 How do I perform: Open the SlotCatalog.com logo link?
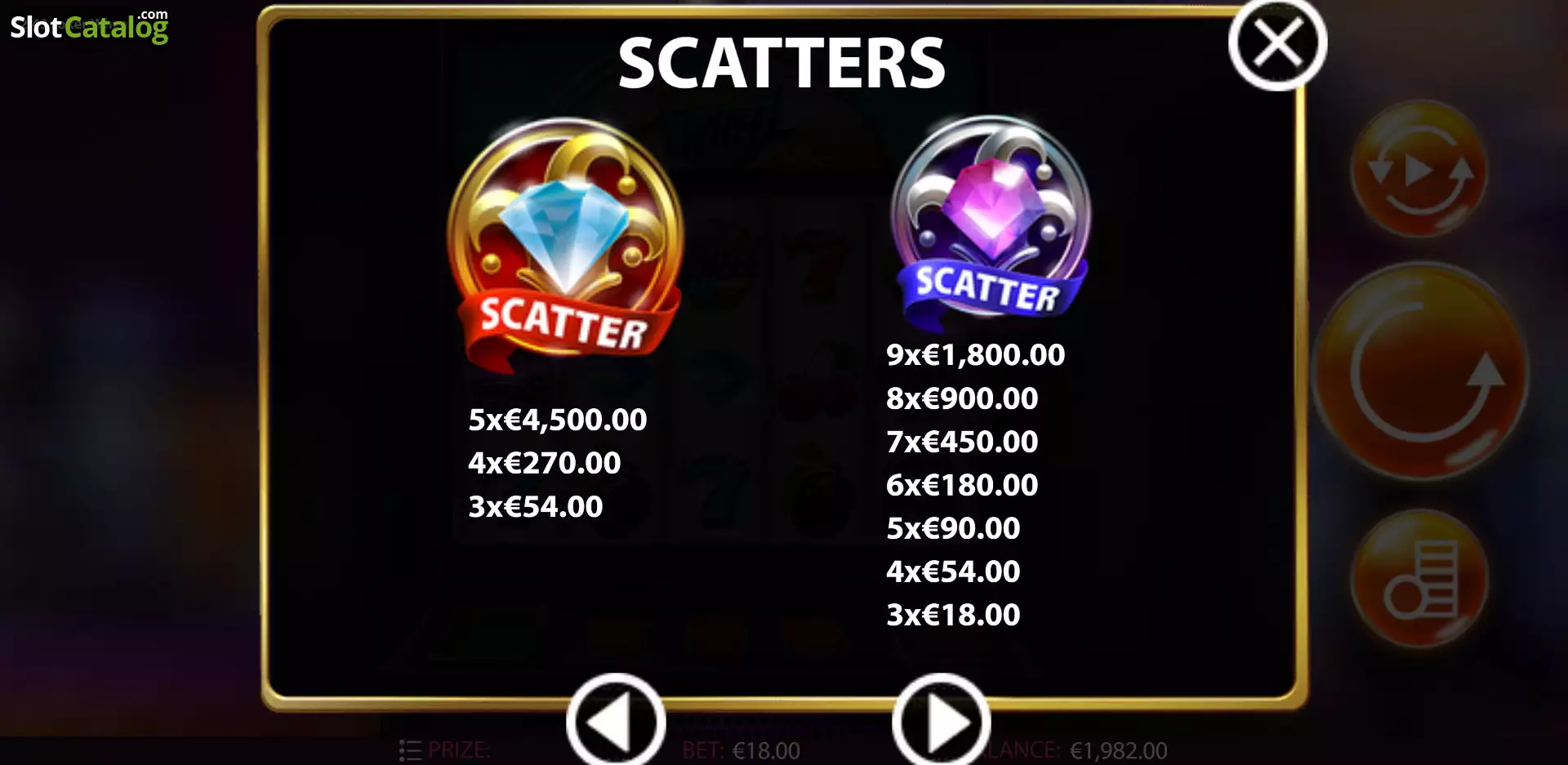[x=89, y=26]
